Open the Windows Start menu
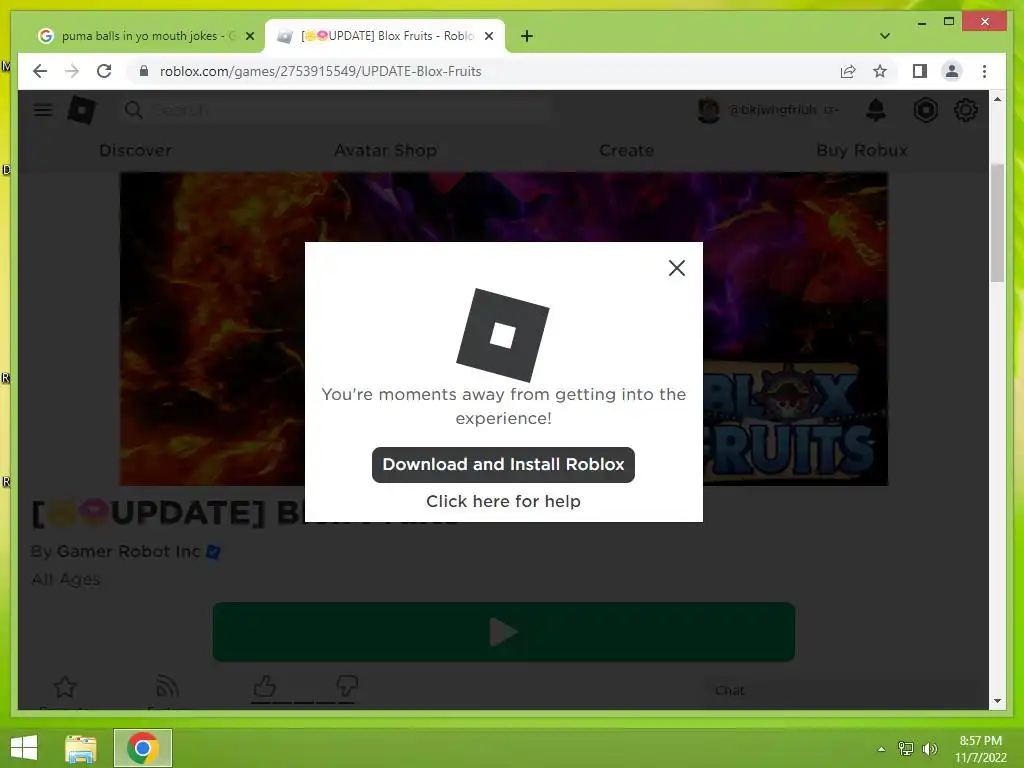 tap(24, 748)
